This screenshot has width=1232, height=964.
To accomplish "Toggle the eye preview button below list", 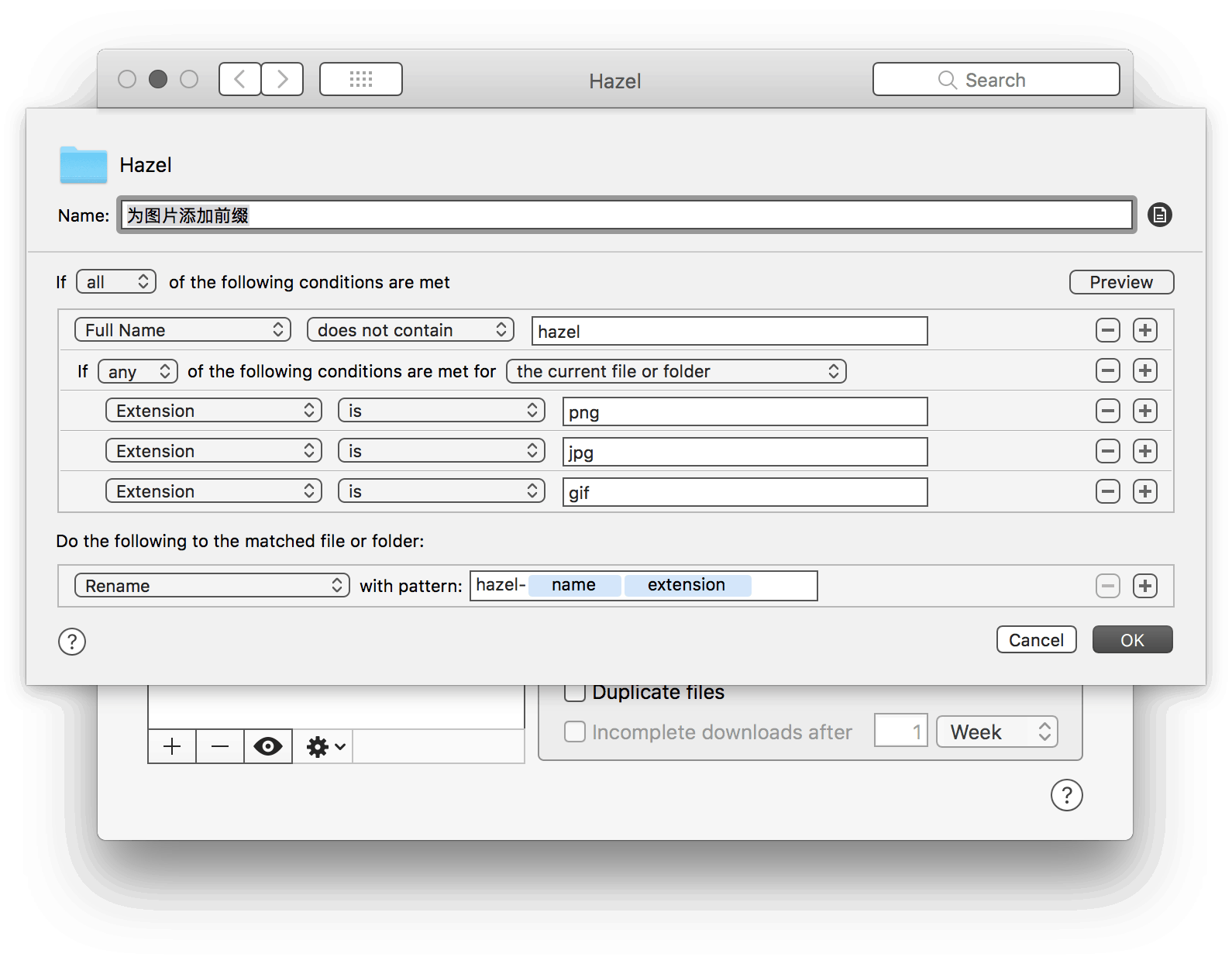I will [268, 747].
